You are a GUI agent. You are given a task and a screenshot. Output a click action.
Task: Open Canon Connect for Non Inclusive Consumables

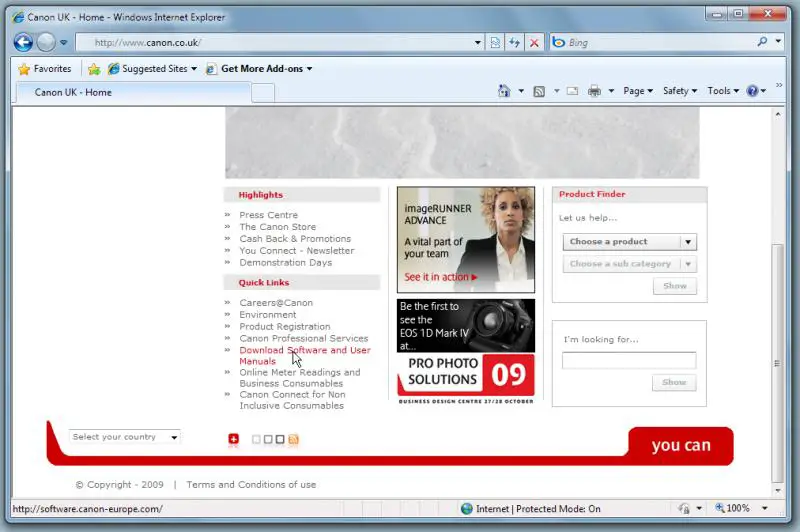pyautogui.click(x=292, y=400)
